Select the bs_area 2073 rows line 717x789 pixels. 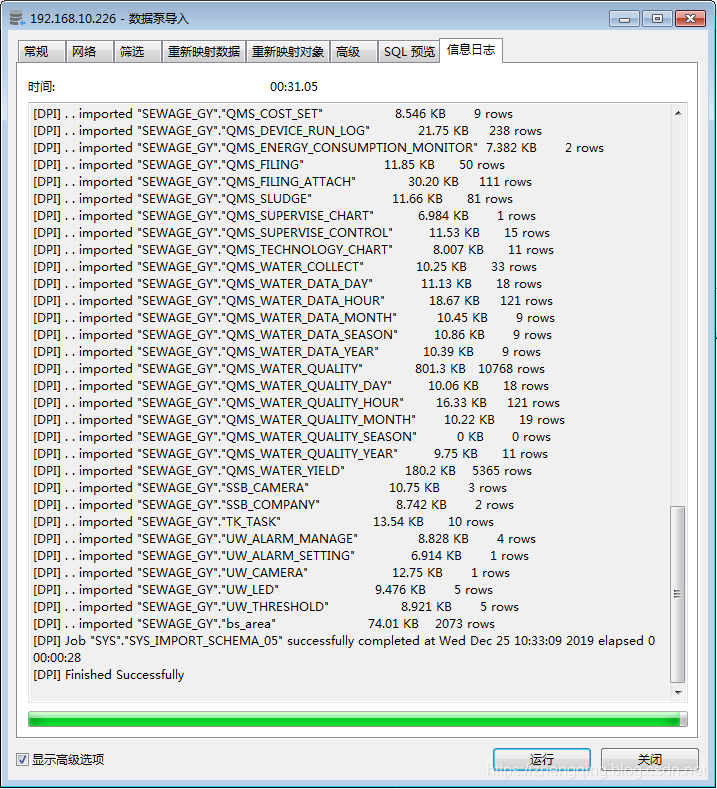click(x=264, y=624)
